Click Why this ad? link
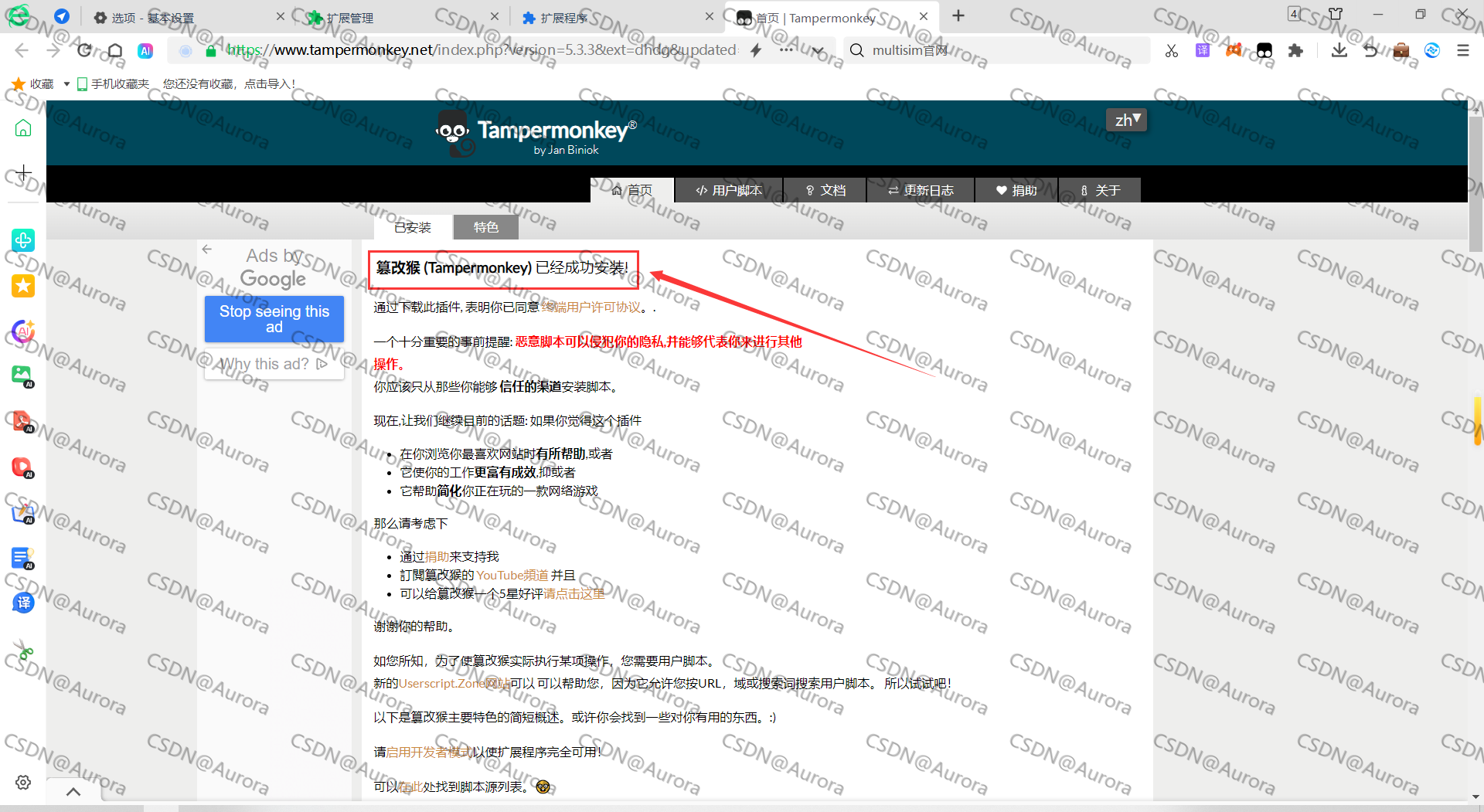 point(274,364)
